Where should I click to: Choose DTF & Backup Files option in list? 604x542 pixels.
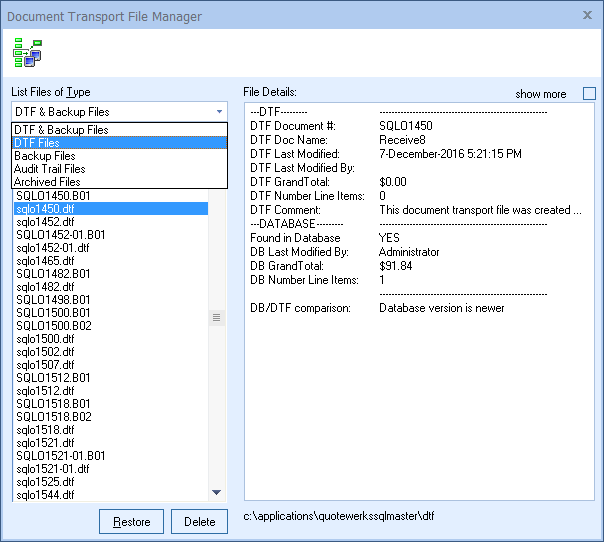tap(62, 130)
